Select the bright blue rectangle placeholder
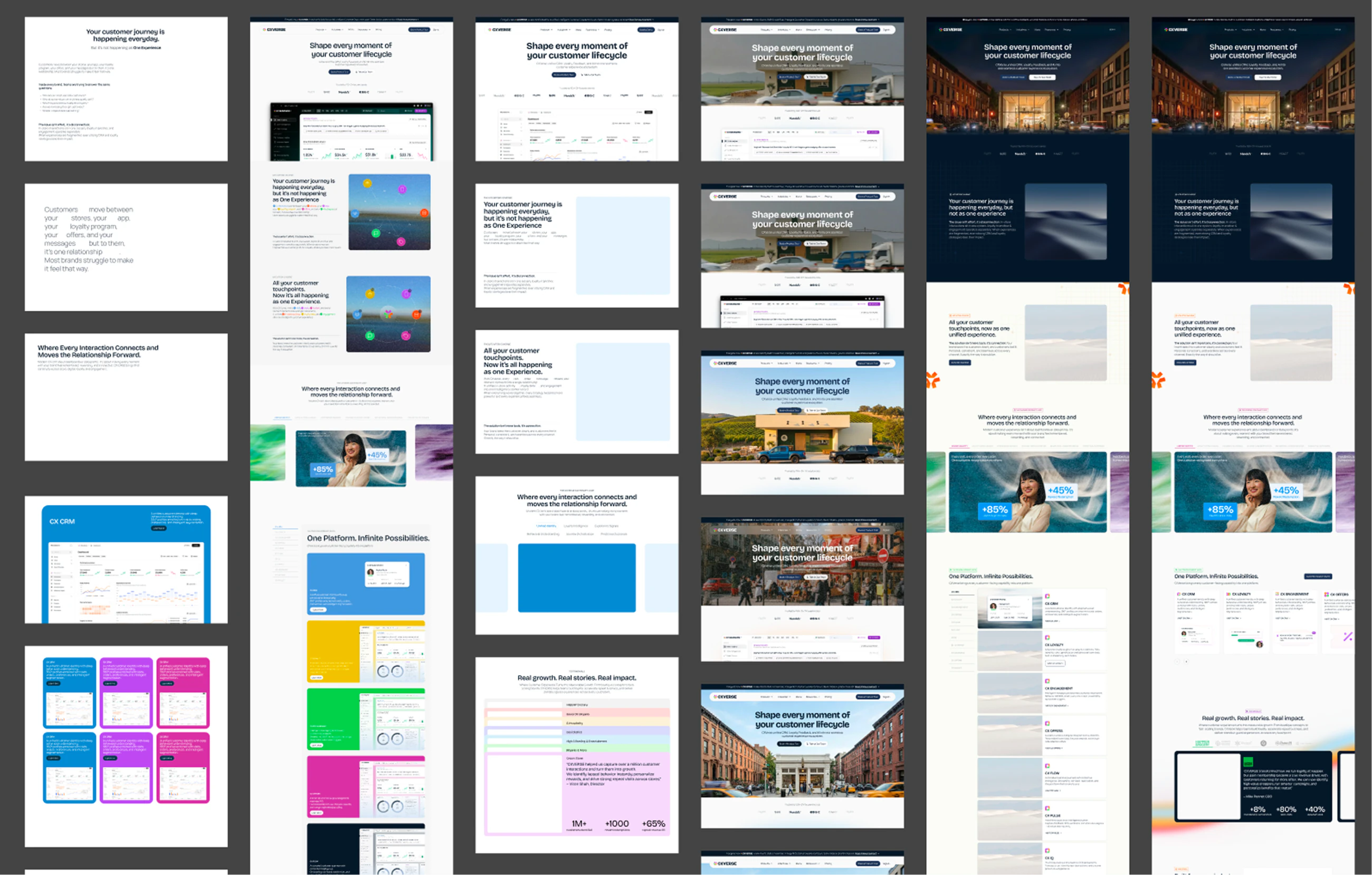Screen dimensions: 1372x875 [577, 578]
